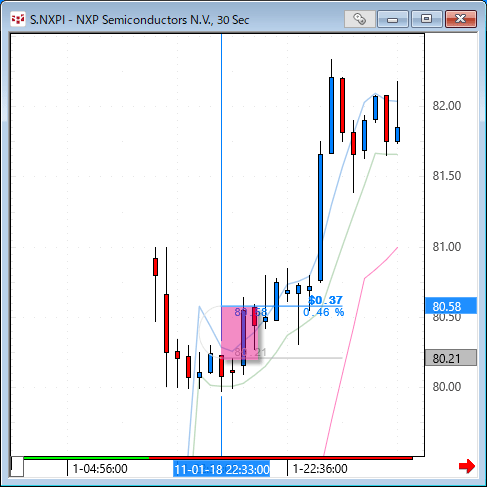
Task: Click the 0.46 % measurement value
Action: coord(323,312)
